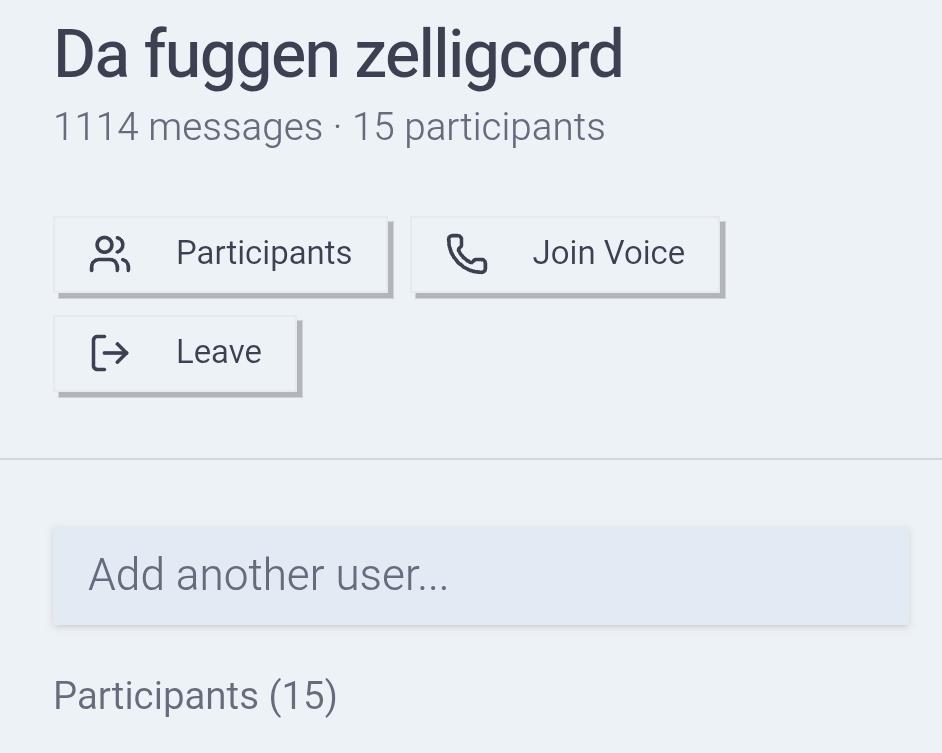Select the 'Participants (15)' section header

coord(195,695)
